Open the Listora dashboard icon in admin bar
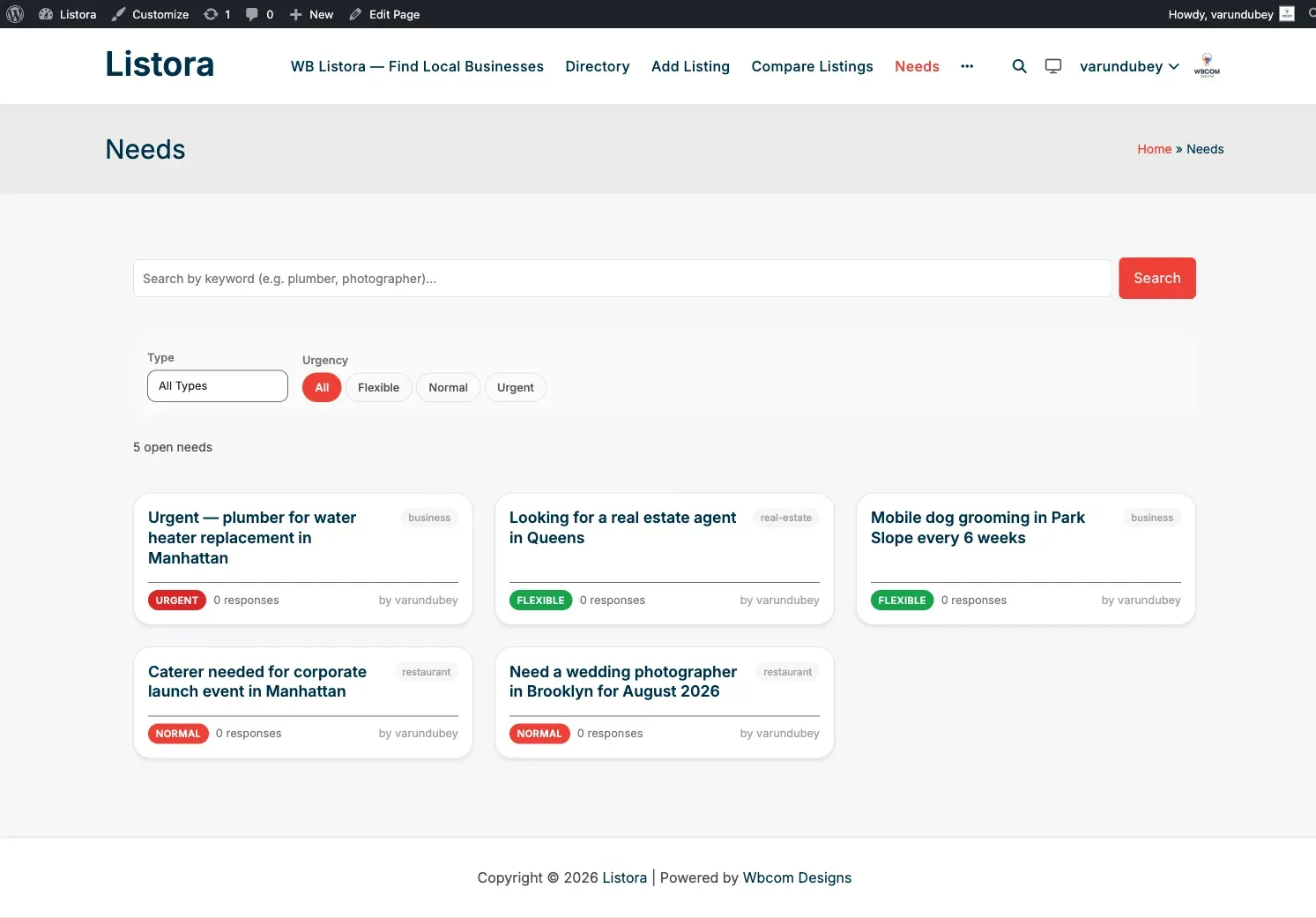Image resolution: width=1316 pixels, height=918 pixels. [46, 14]
